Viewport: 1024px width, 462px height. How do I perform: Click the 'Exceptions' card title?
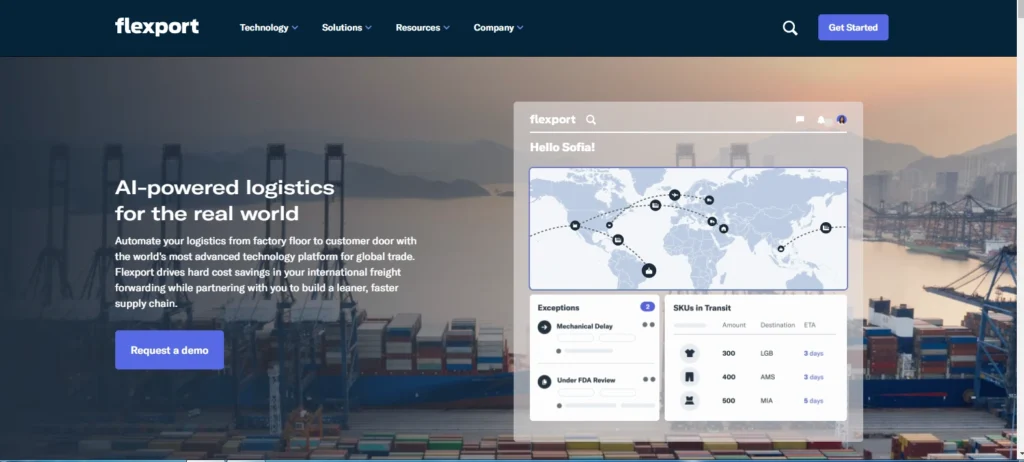click(558, 307)
